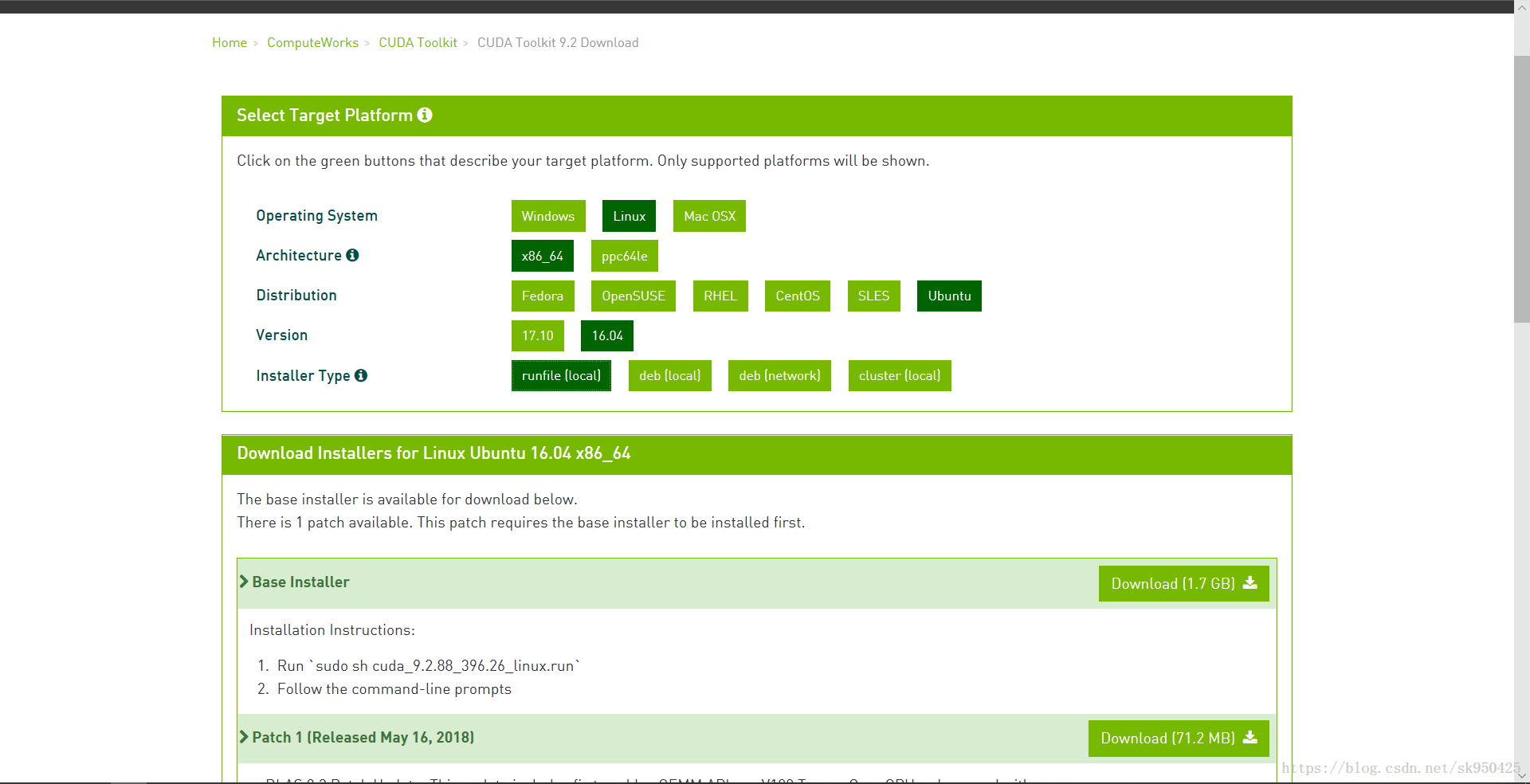
Task: Select version 16.04
Action: point(607,335)
